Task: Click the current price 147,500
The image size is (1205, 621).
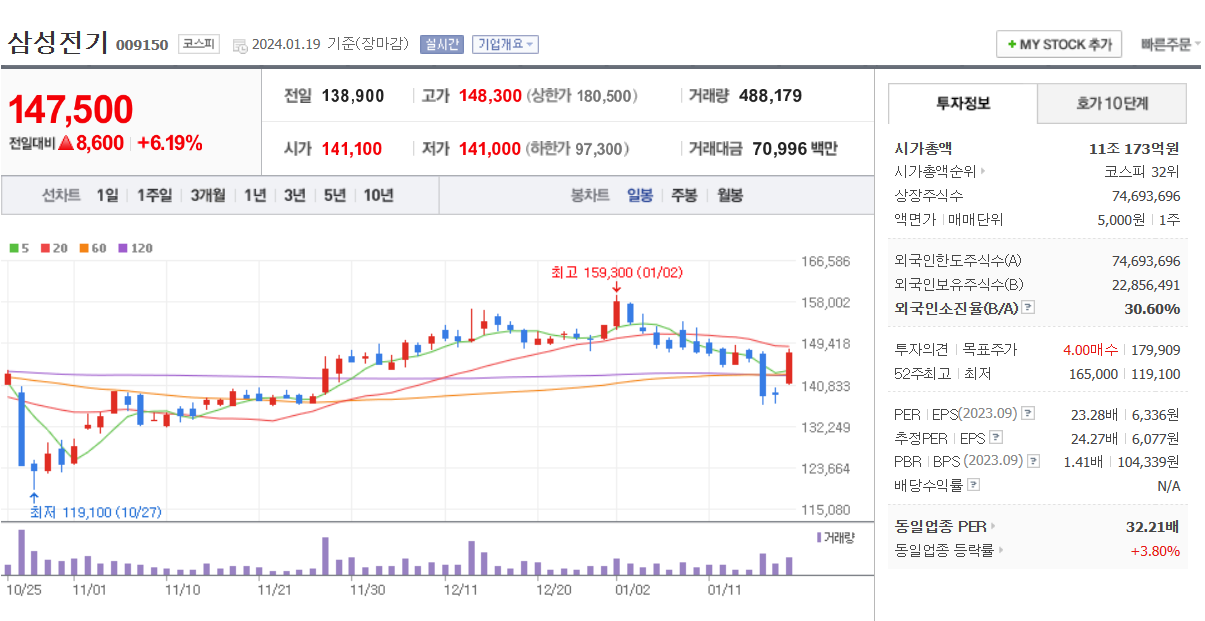Action: click(71, 110)
